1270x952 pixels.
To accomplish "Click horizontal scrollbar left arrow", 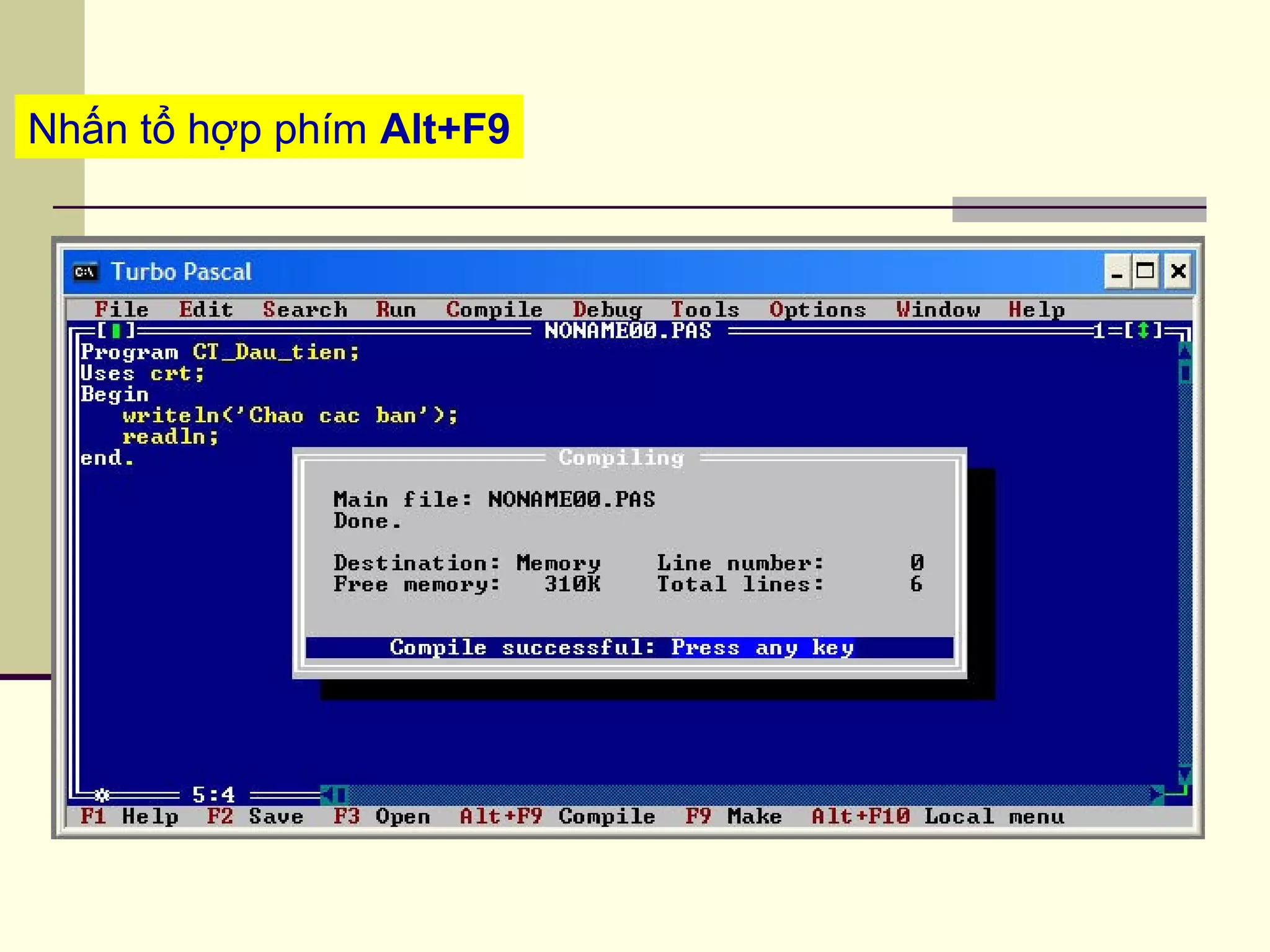I will (327, 795).
